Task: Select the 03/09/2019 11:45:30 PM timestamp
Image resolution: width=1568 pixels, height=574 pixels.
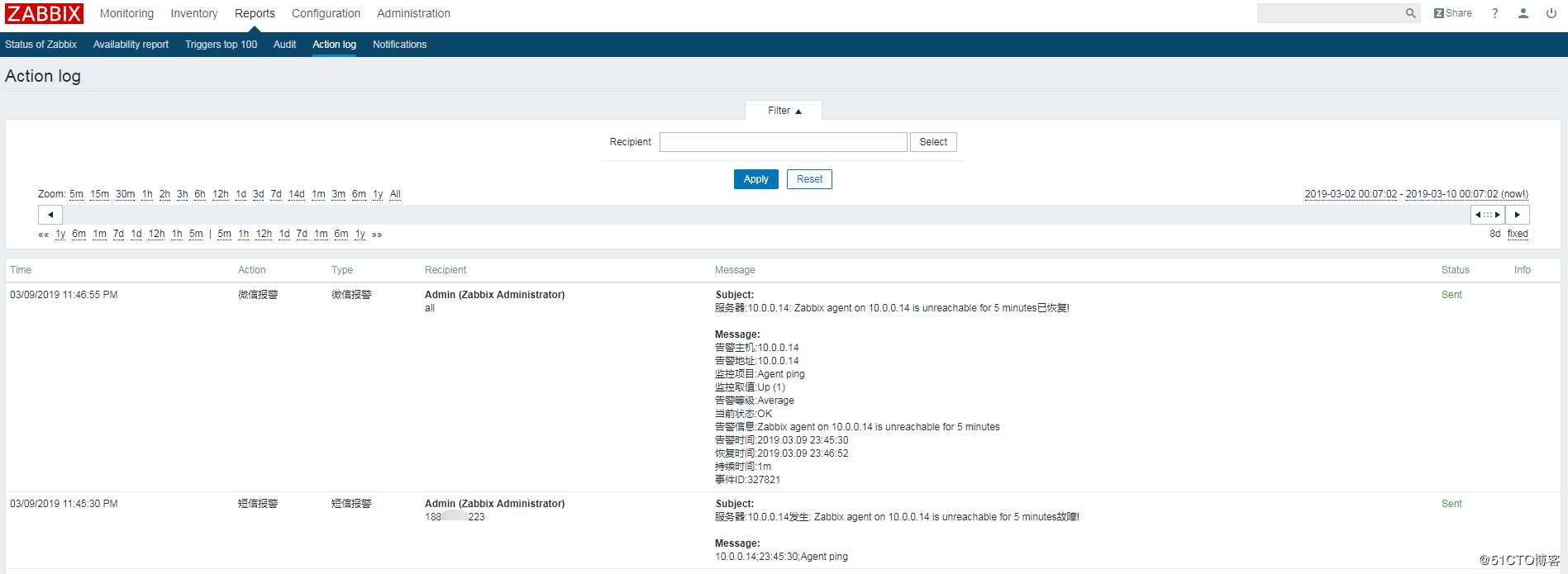Action: tap(64, 504)
